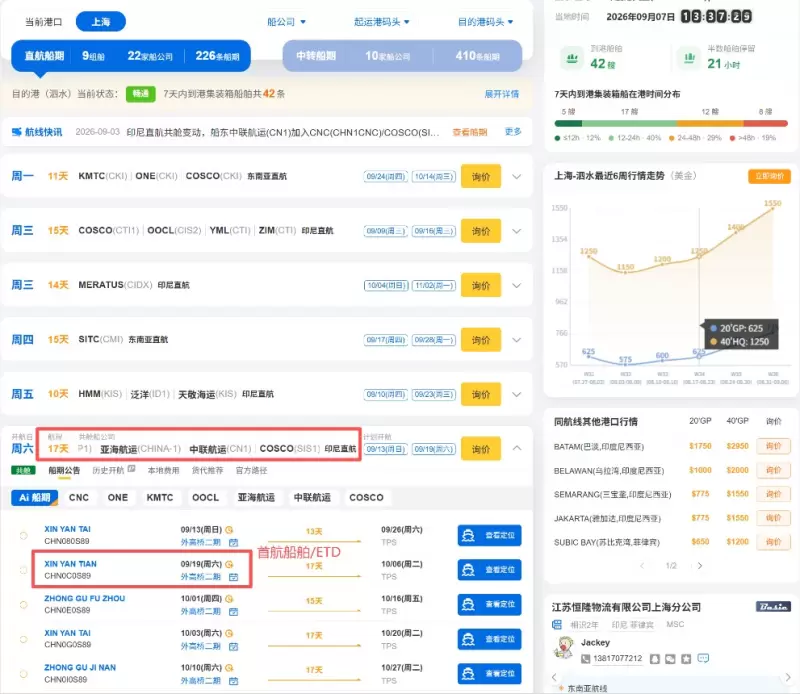Go to previous page of 同航线其他港口行情
Viewport: 800px width, 694px height.
pos(642,565)
